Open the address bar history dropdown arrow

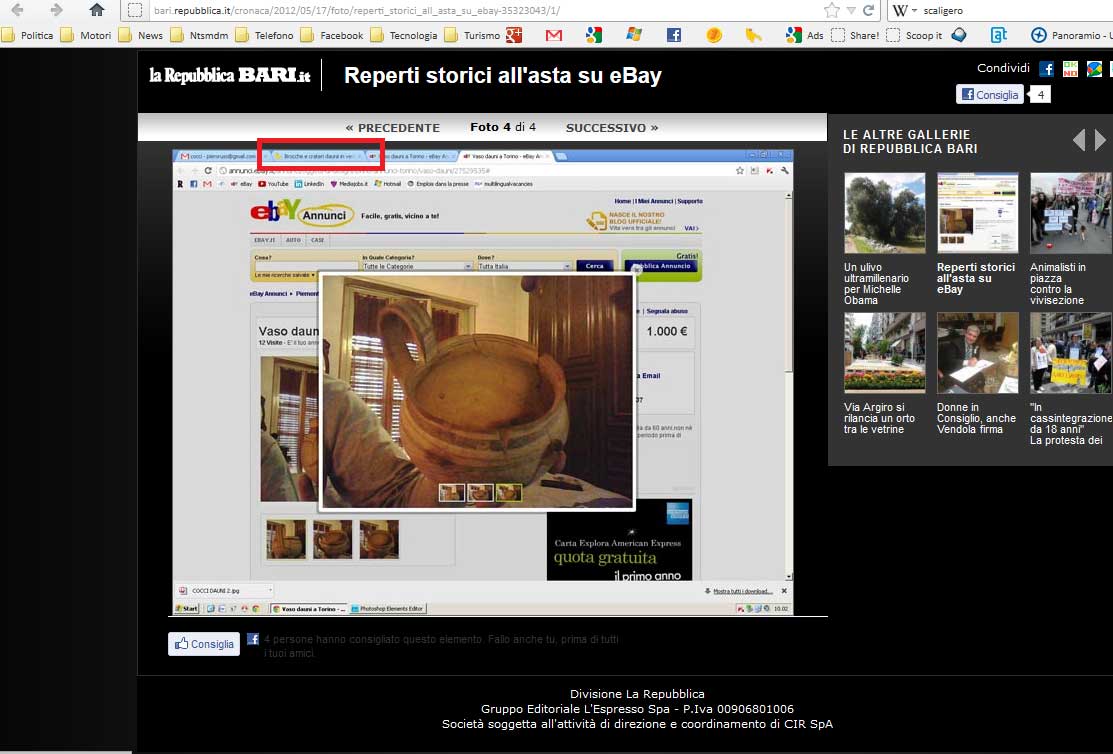coord(851,10)
